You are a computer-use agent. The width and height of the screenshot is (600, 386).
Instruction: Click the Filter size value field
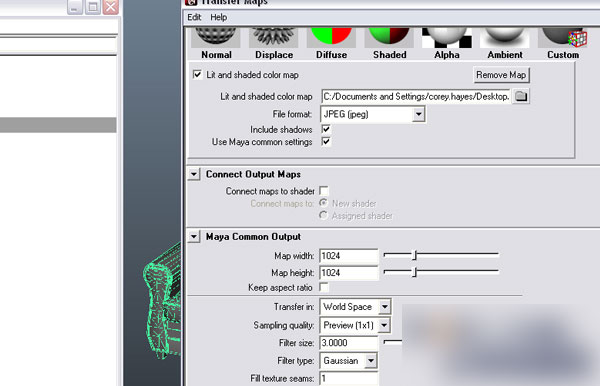[349, 343]
